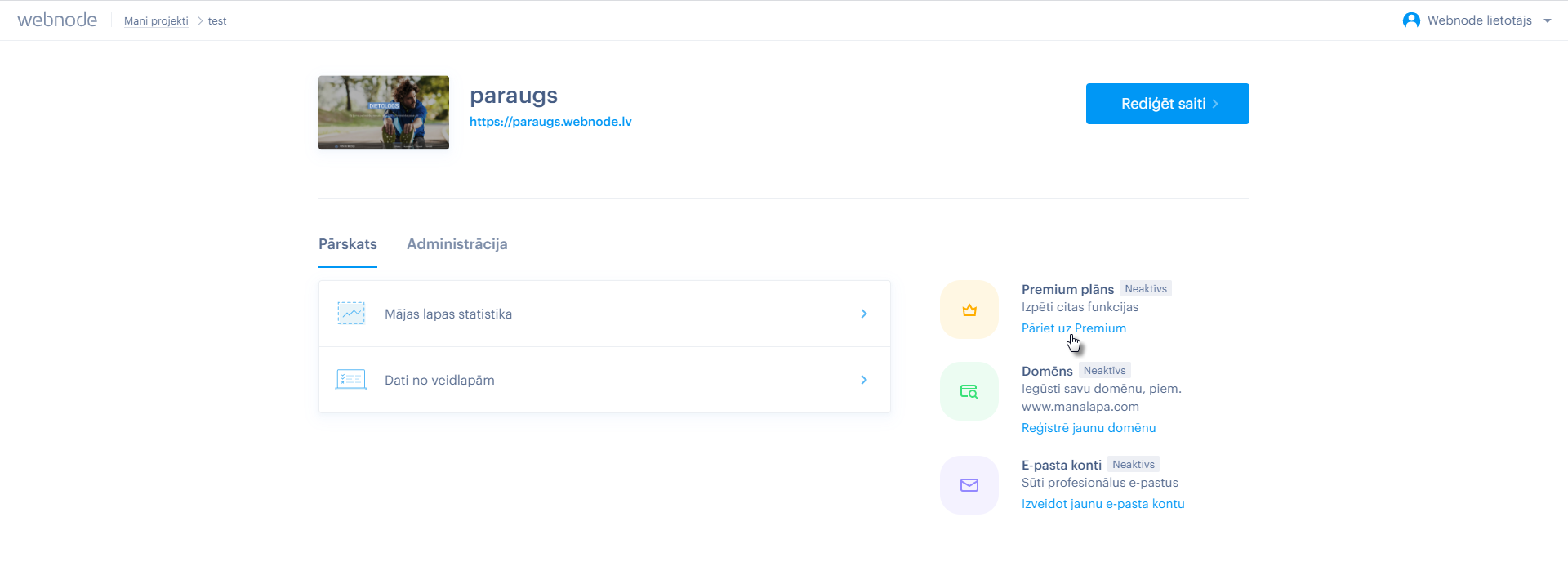Click the www.manalapa.com example text

point(1080,407)
